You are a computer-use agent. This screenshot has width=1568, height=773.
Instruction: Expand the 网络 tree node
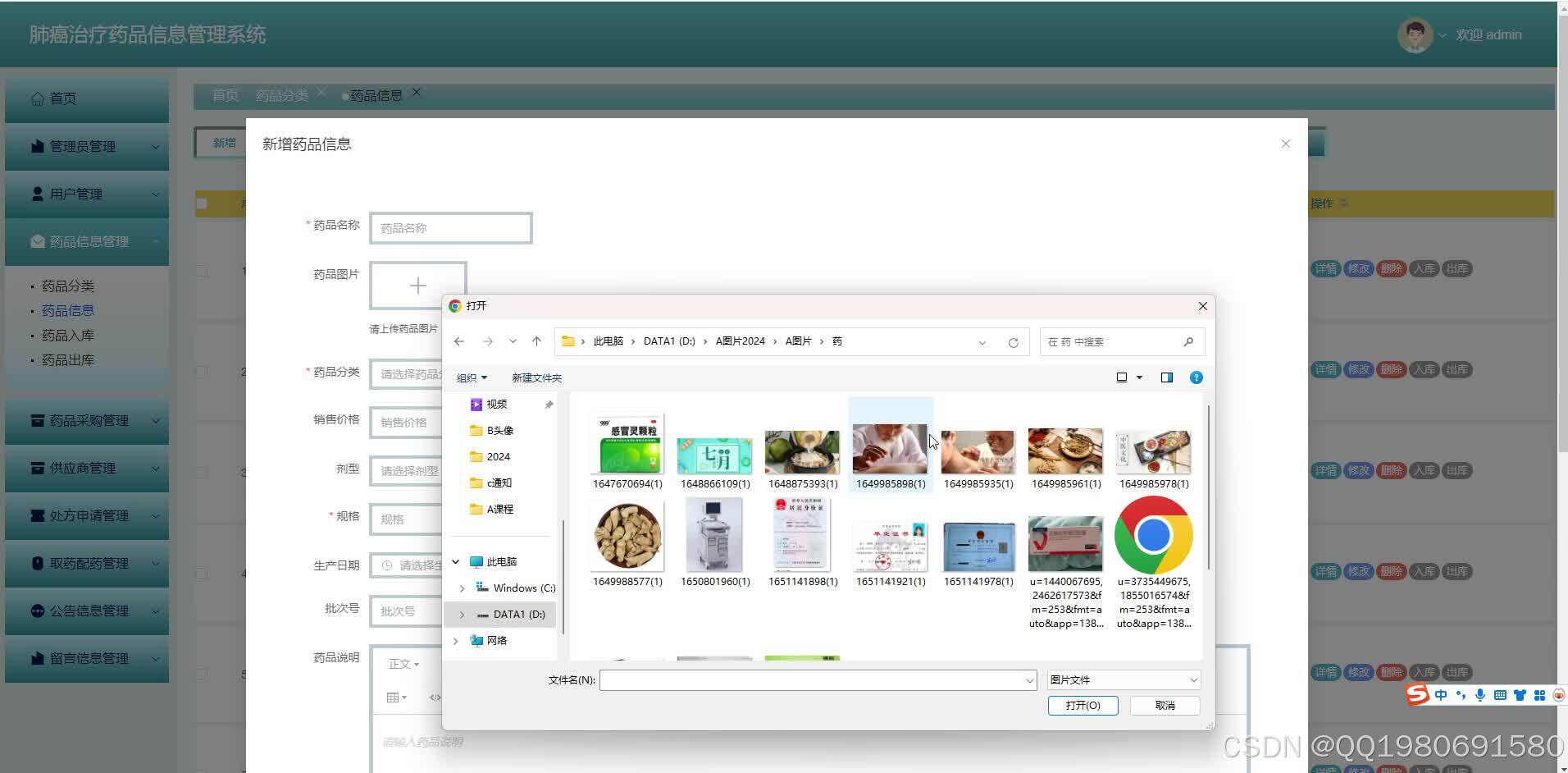point(456,641)
